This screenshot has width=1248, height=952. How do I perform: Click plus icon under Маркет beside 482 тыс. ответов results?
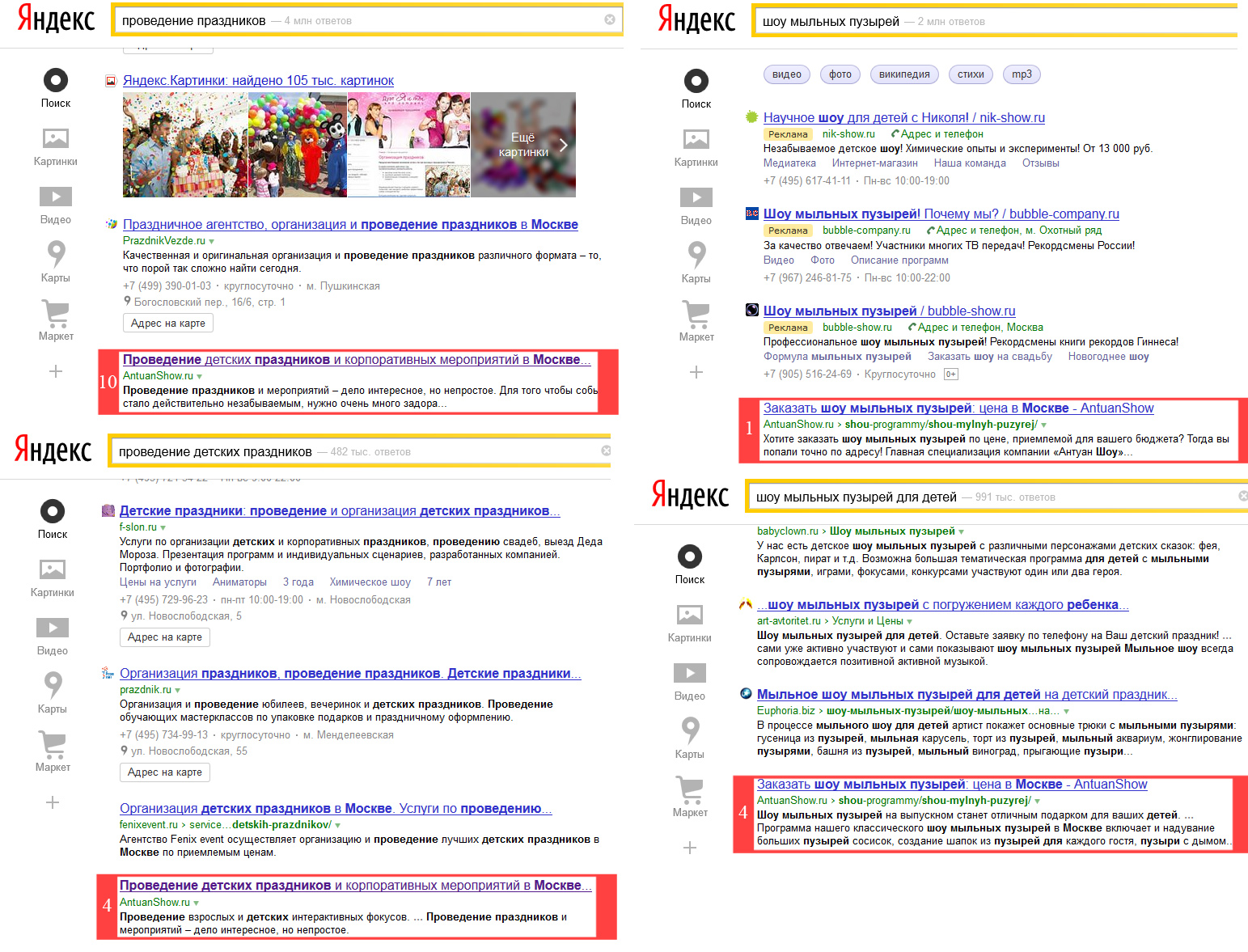(53, 802)
